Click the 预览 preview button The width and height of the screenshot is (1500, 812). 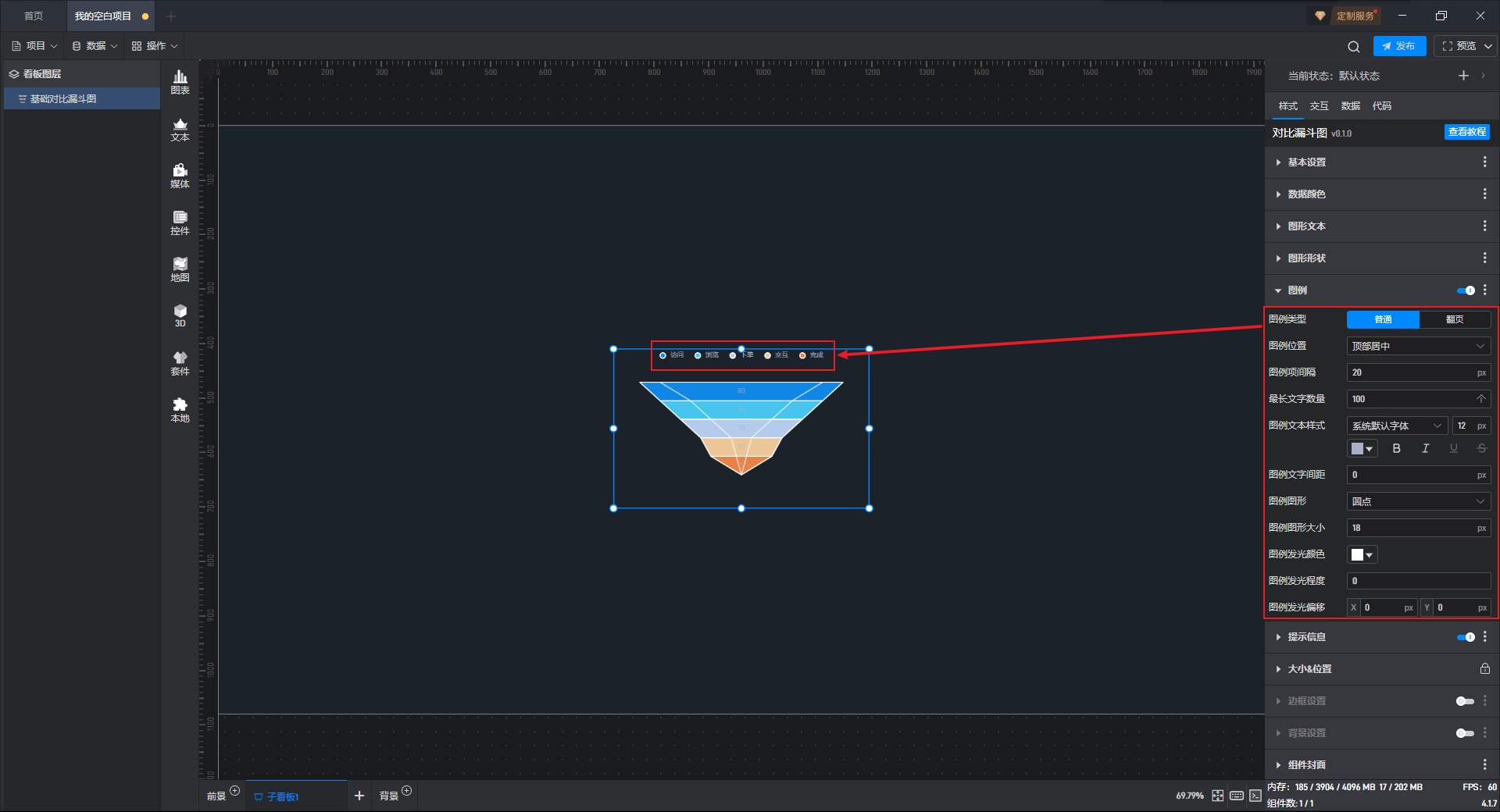1459,46
